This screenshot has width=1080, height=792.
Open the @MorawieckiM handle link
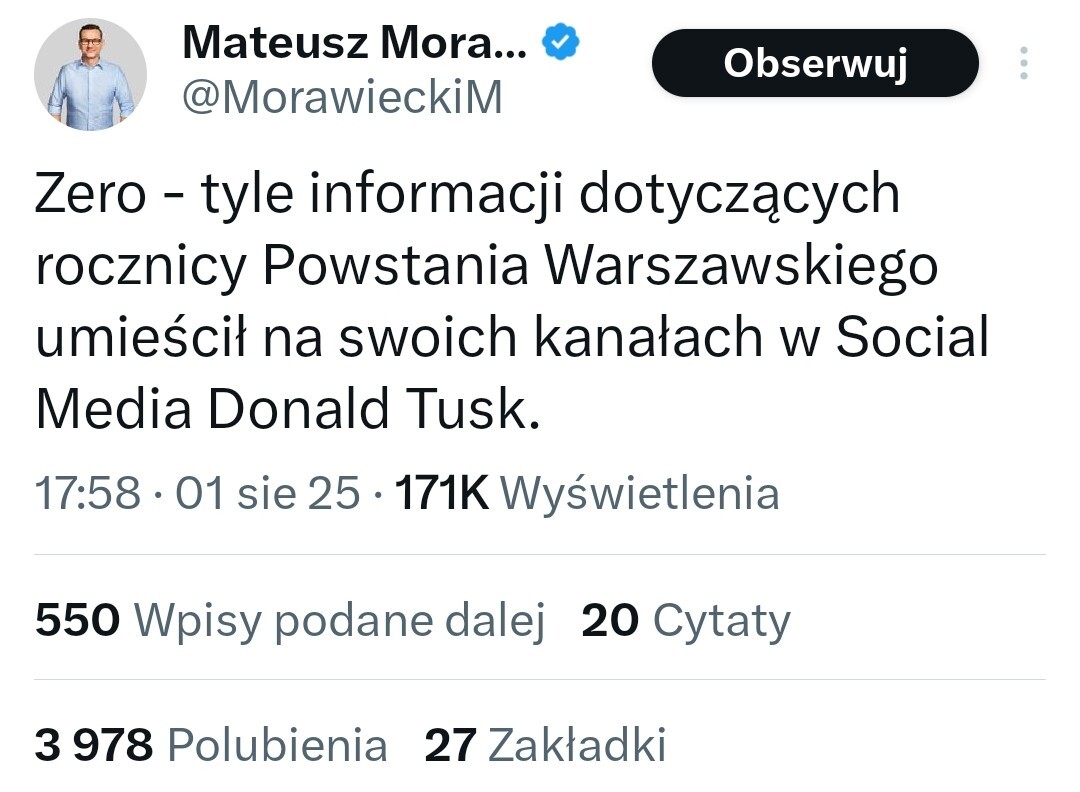[342, 97]
